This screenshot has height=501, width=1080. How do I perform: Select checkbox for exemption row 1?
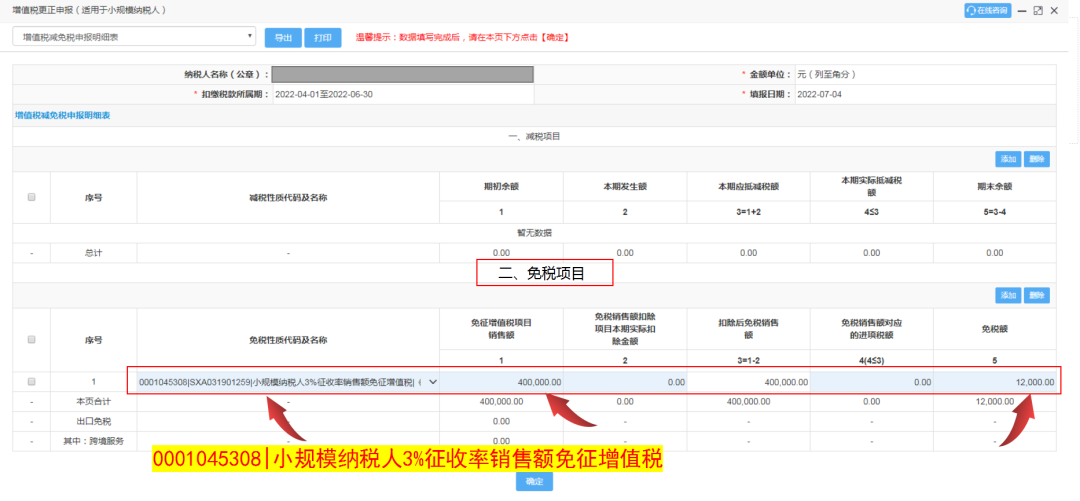click(x=31, y=381)
